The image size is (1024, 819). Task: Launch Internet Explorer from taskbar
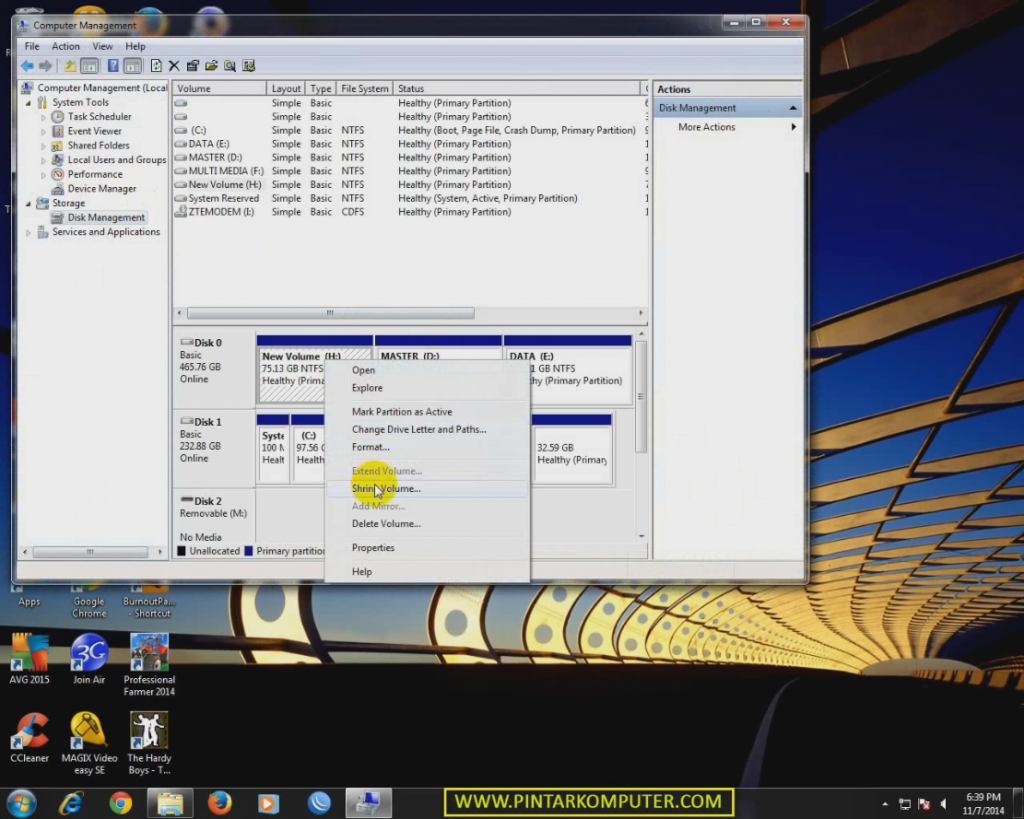(x=71, y=803)
